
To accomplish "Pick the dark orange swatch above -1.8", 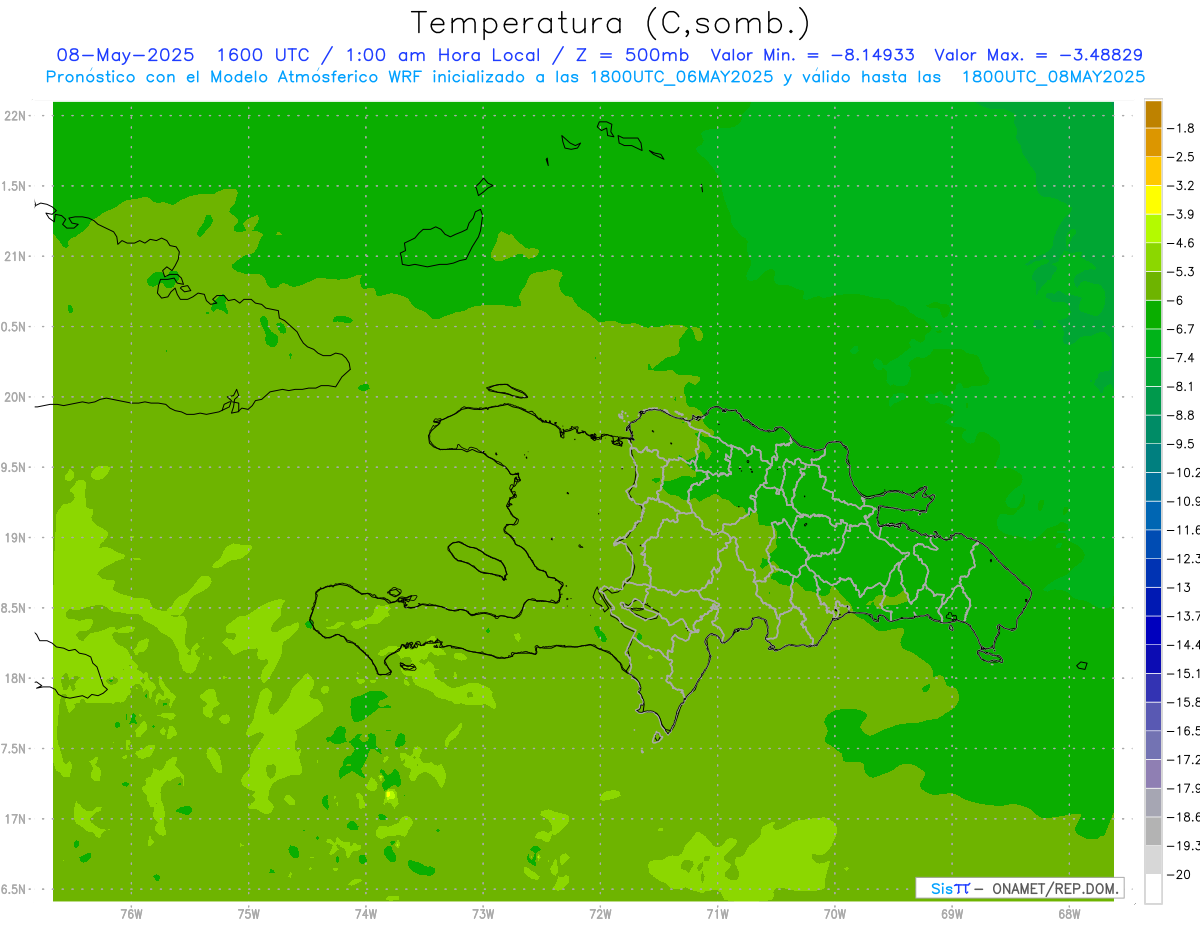I will pyautogui.click(x=1153, y=114).
